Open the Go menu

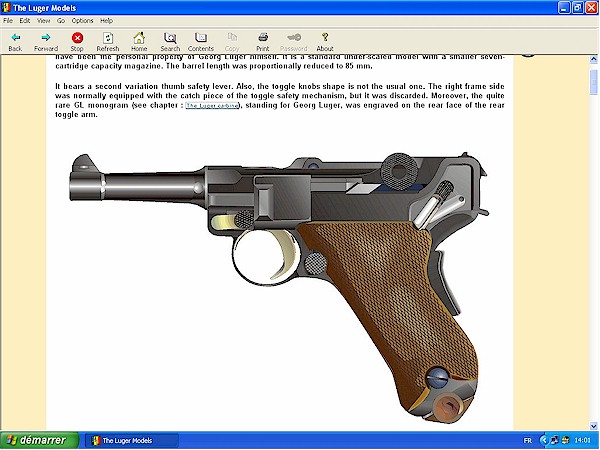61,21
